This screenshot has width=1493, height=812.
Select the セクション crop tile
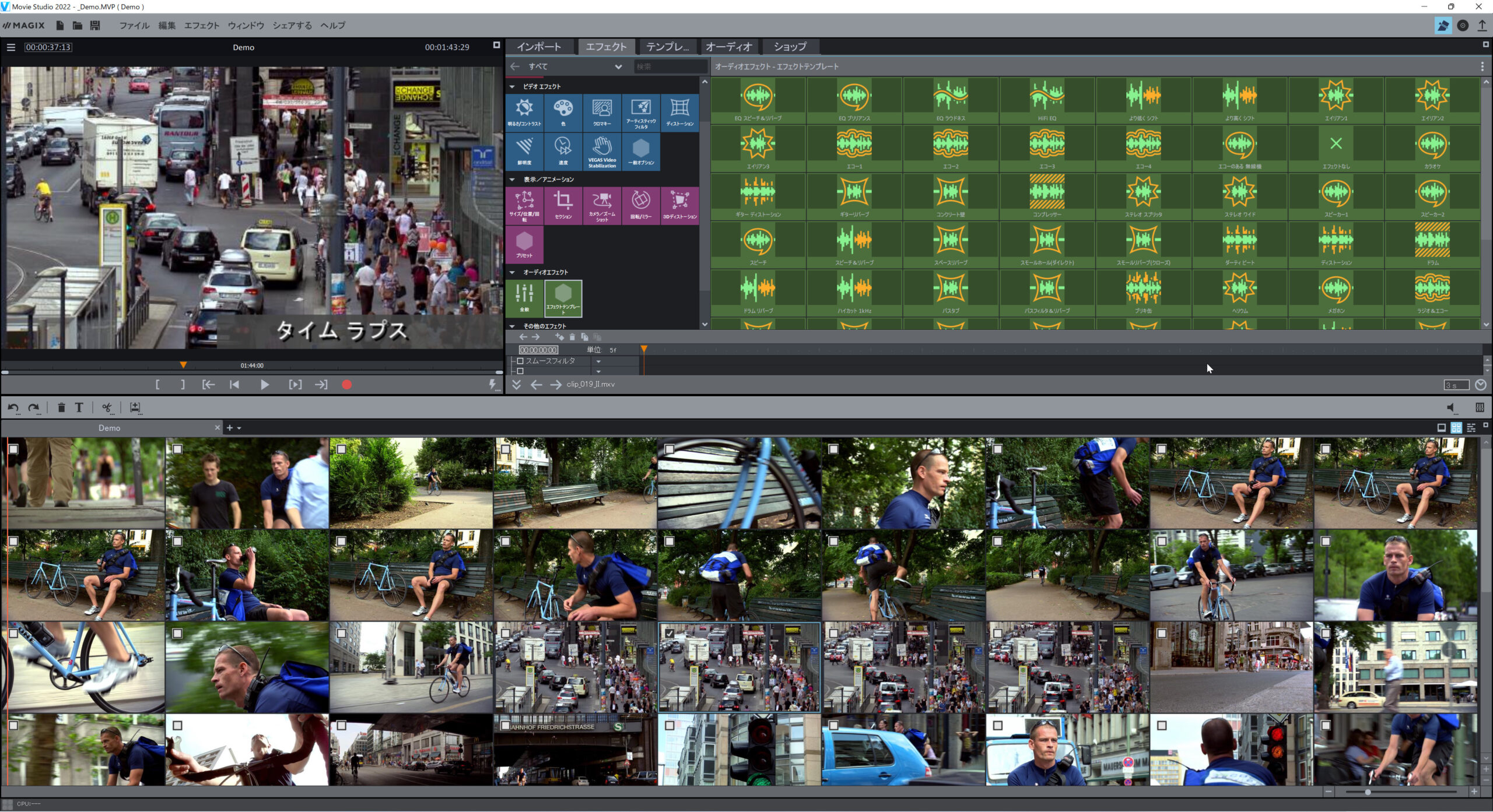(x=563, y=206)
